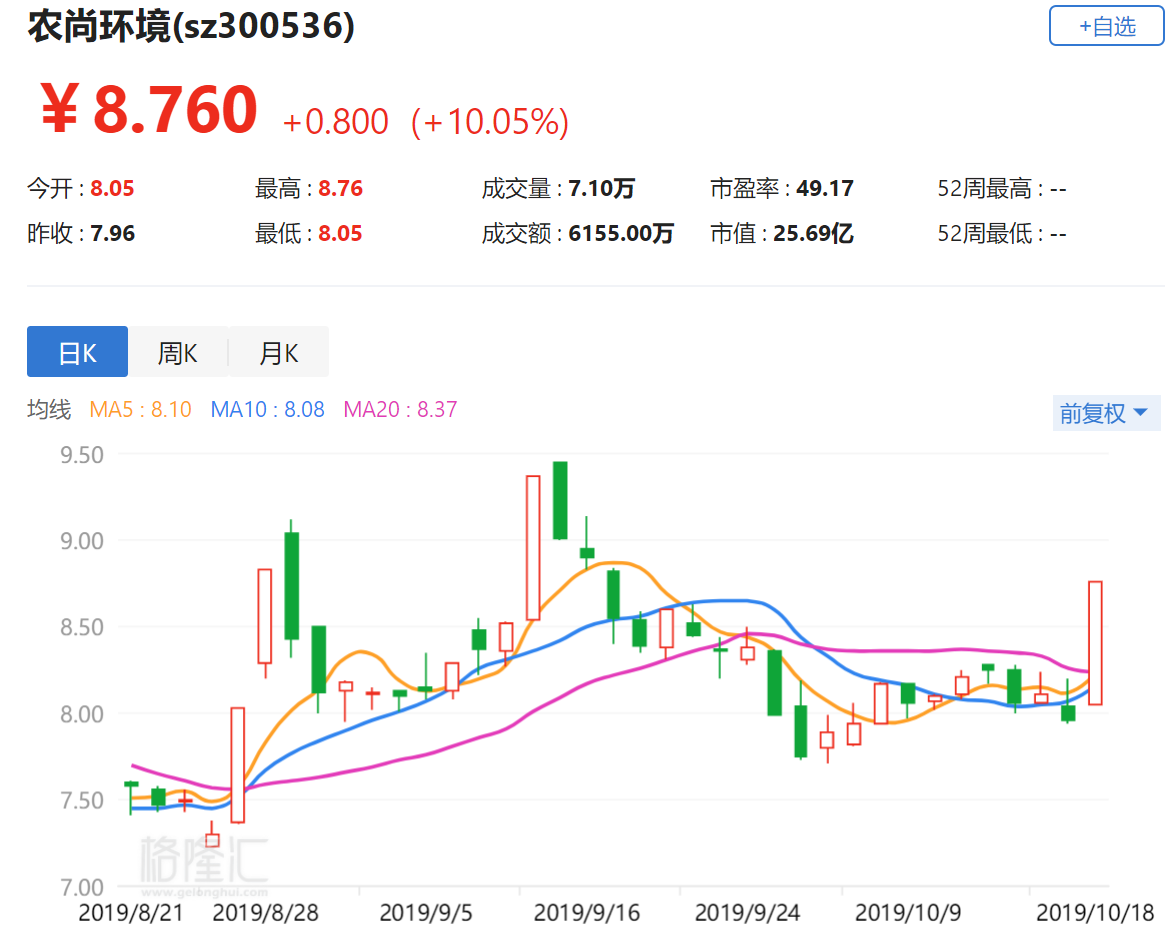Image resolution: width=1171 pixels, height=929 pixels.
Task: Click 市值 value 25.69亿
Action: 813,234
